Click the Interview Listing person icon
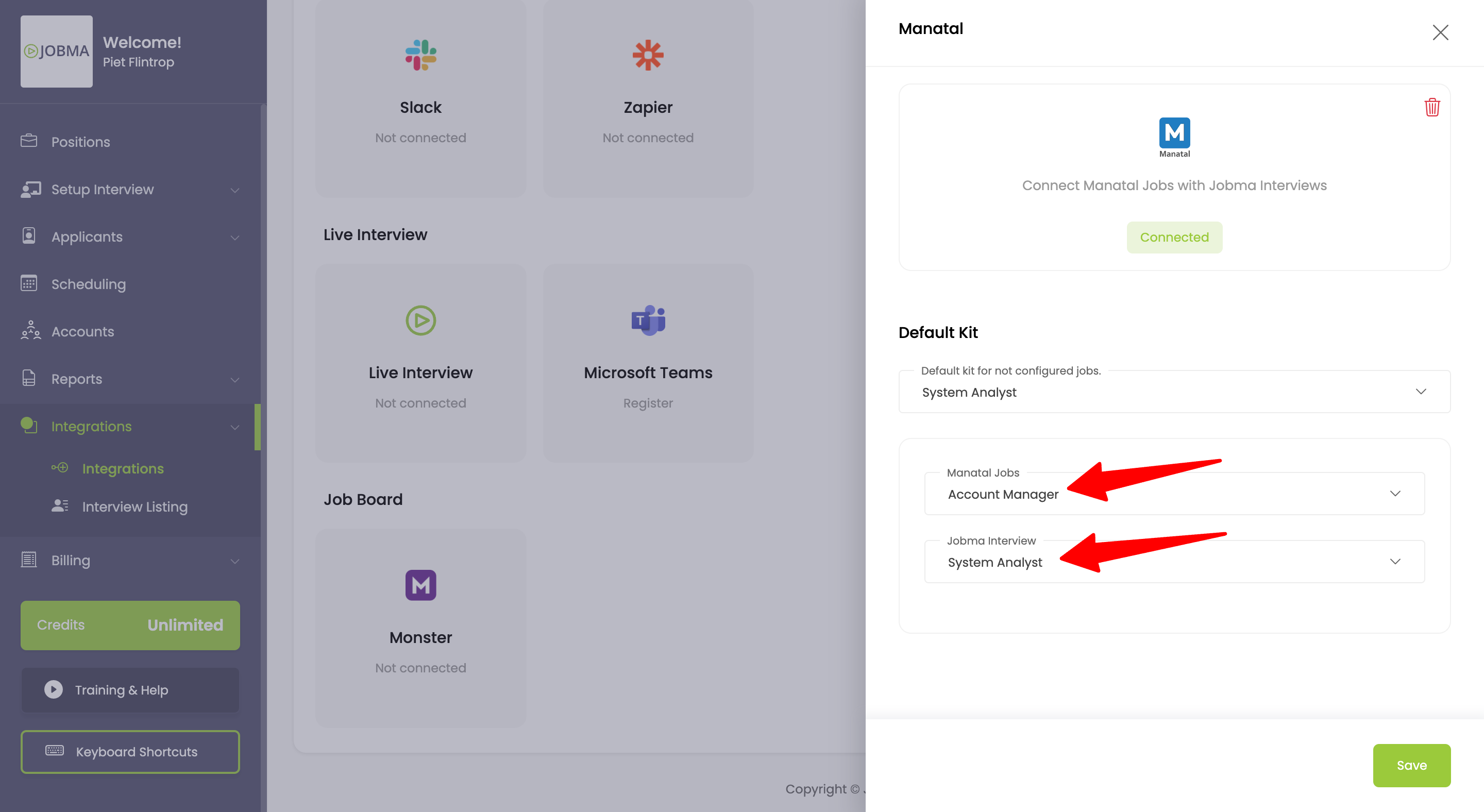This screenshot has height=812, width=1484. pyautogui.click(x=60, y=505)
